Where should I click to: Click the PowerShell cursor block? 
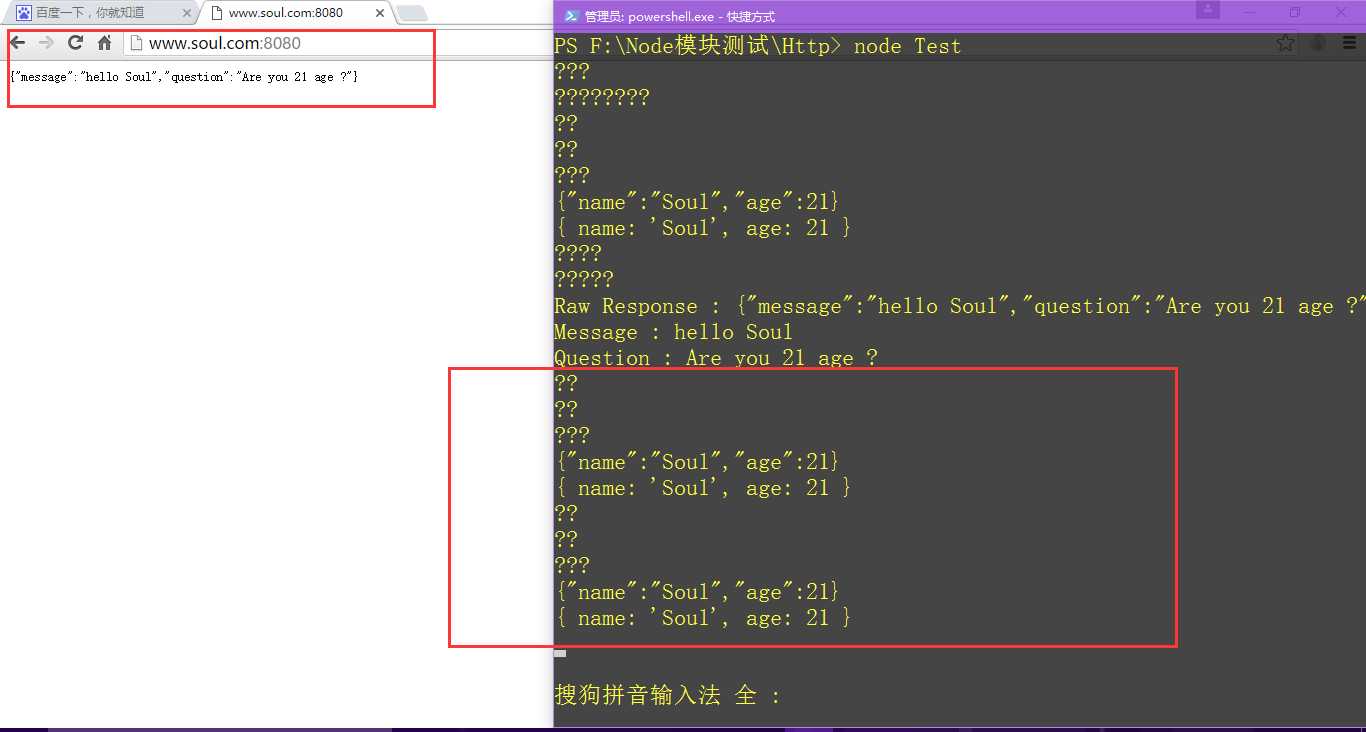tap(560, 653)
